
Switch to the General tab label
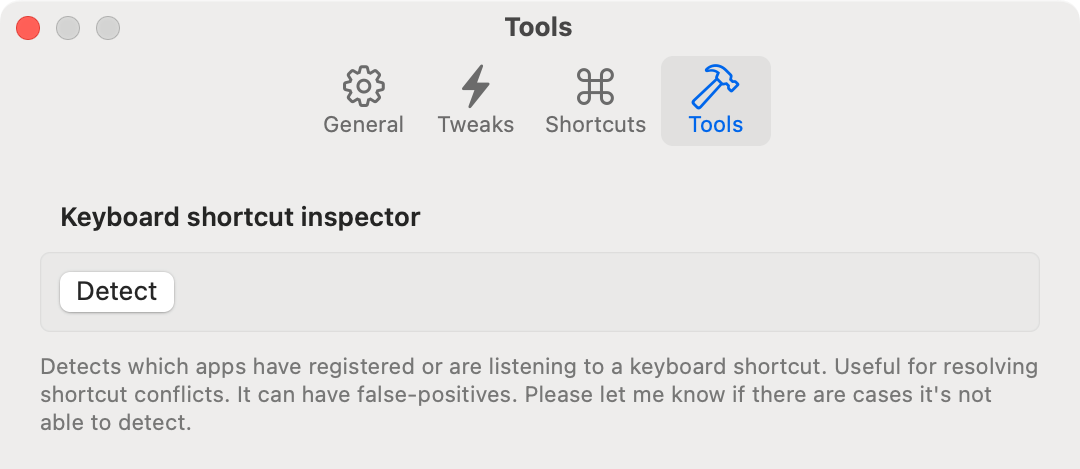click(363, 125)
